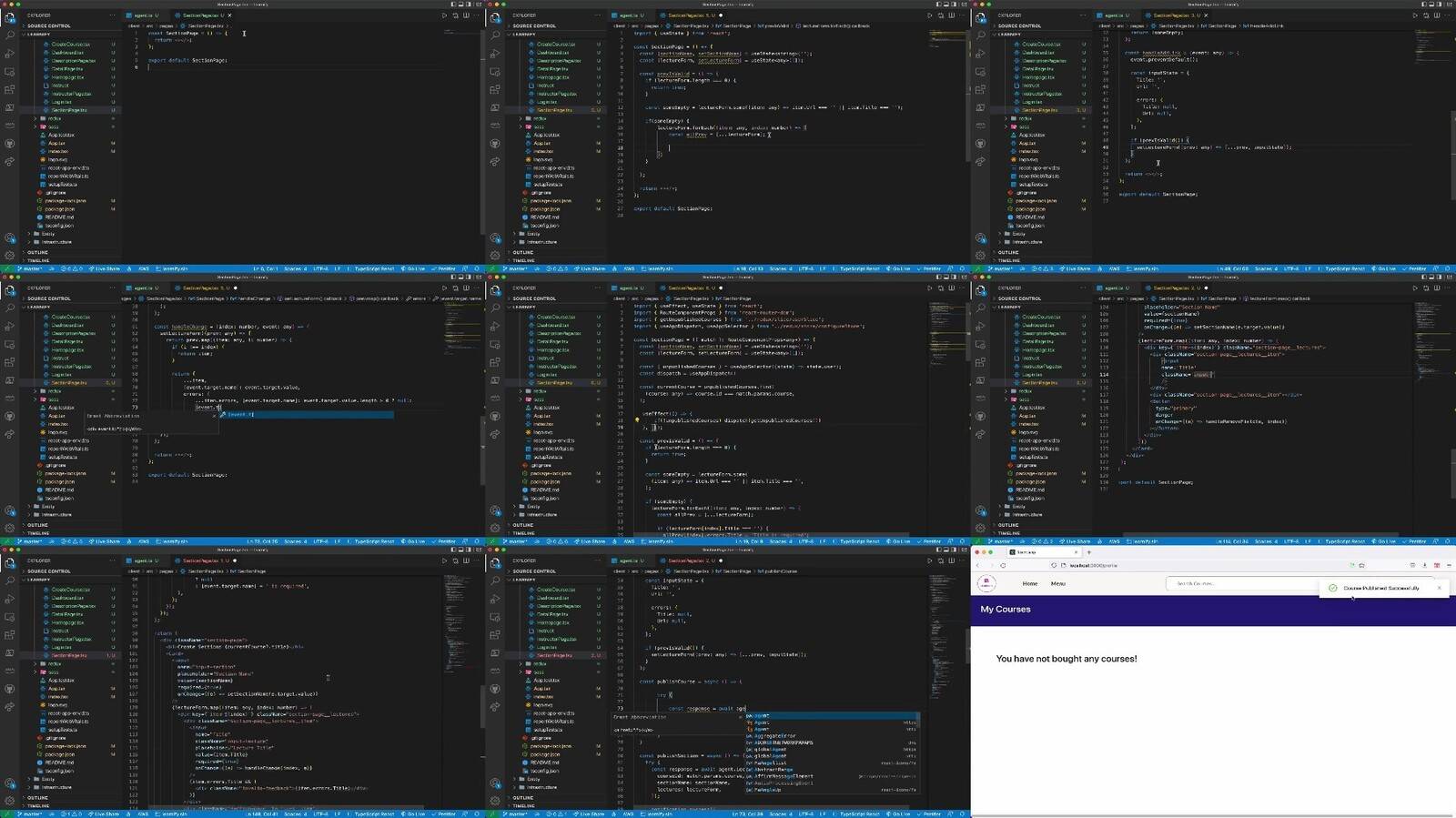Toggle primary sidebar layout icon in bottom-middle frame

click(937, 550)
